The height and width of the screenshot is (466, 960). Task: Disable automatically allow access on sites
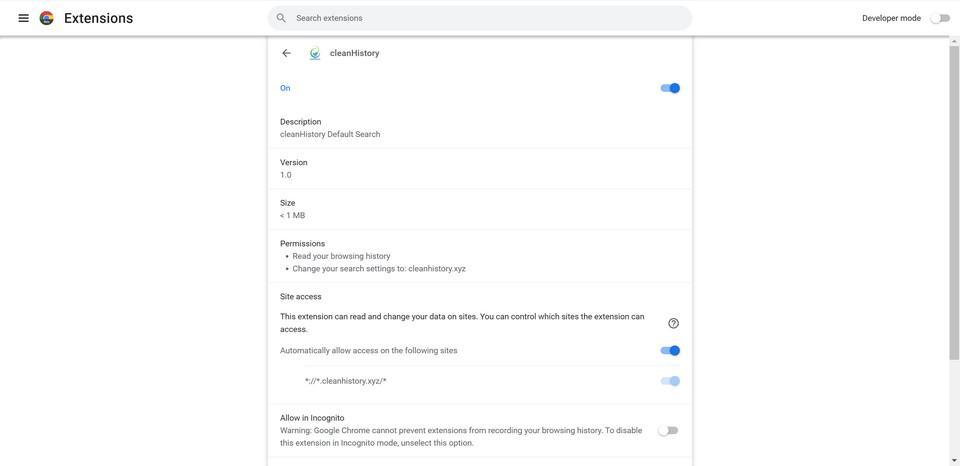point(670,351)
